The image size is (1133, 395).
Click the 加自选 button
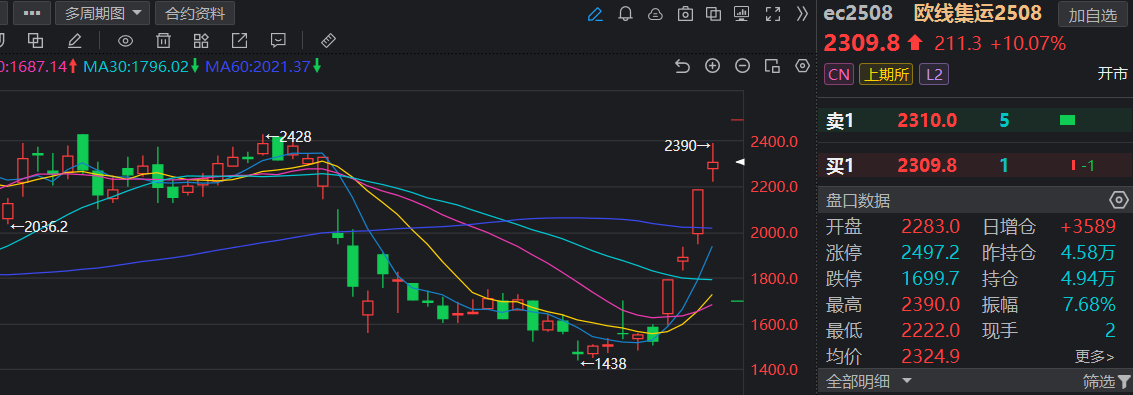click(1093, 15)
